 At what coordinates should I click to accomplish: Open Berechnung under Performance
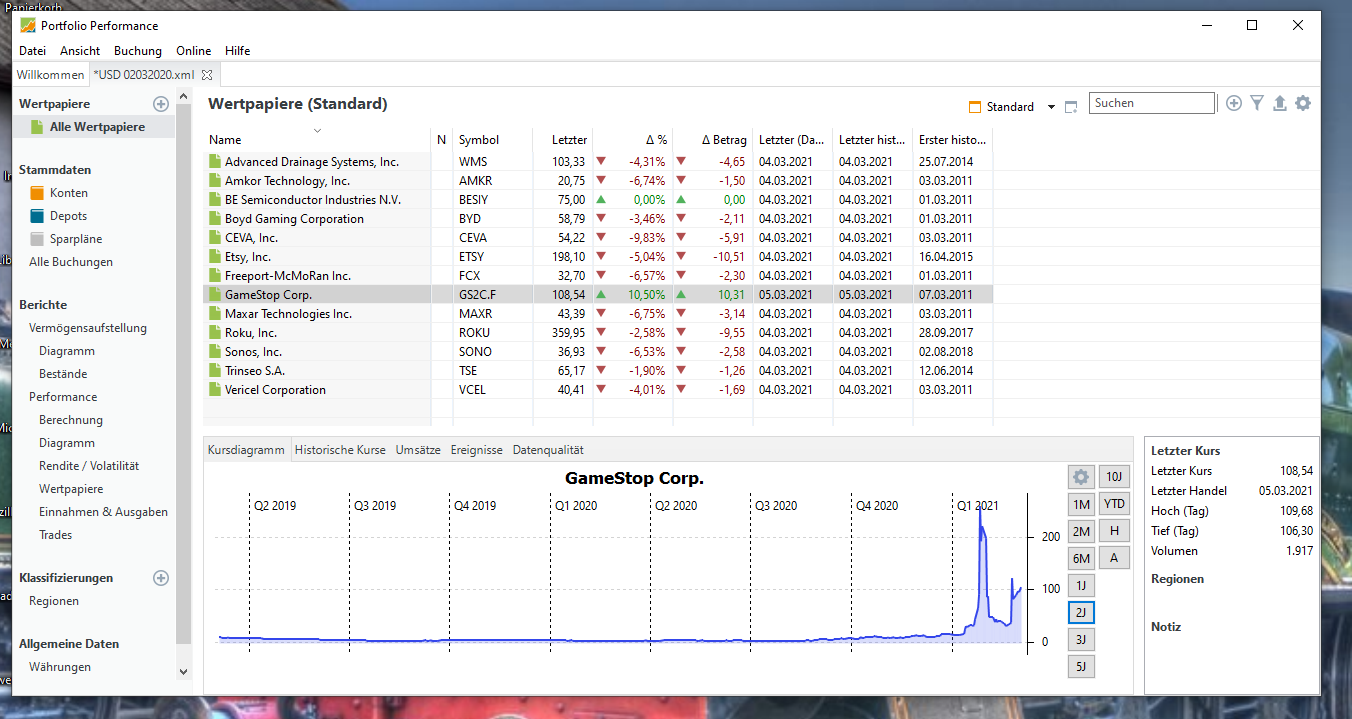coord(71,420)
